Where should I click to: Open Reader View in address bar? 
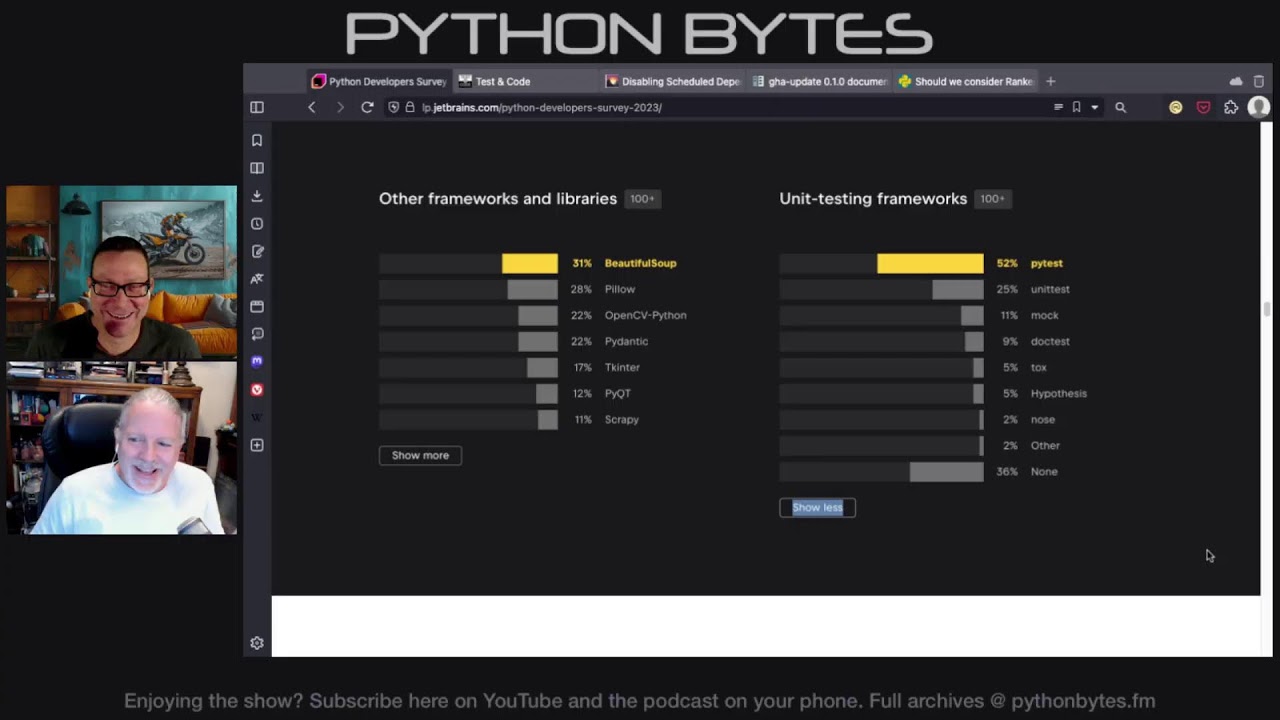coord(1058,107)
